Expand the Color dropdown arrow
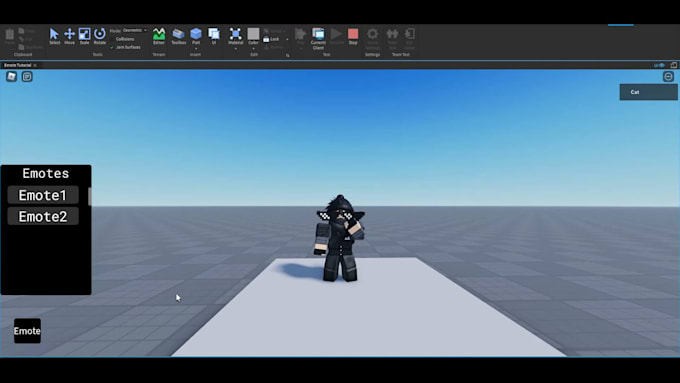This screenshot has height=383, width=680. 253,49
